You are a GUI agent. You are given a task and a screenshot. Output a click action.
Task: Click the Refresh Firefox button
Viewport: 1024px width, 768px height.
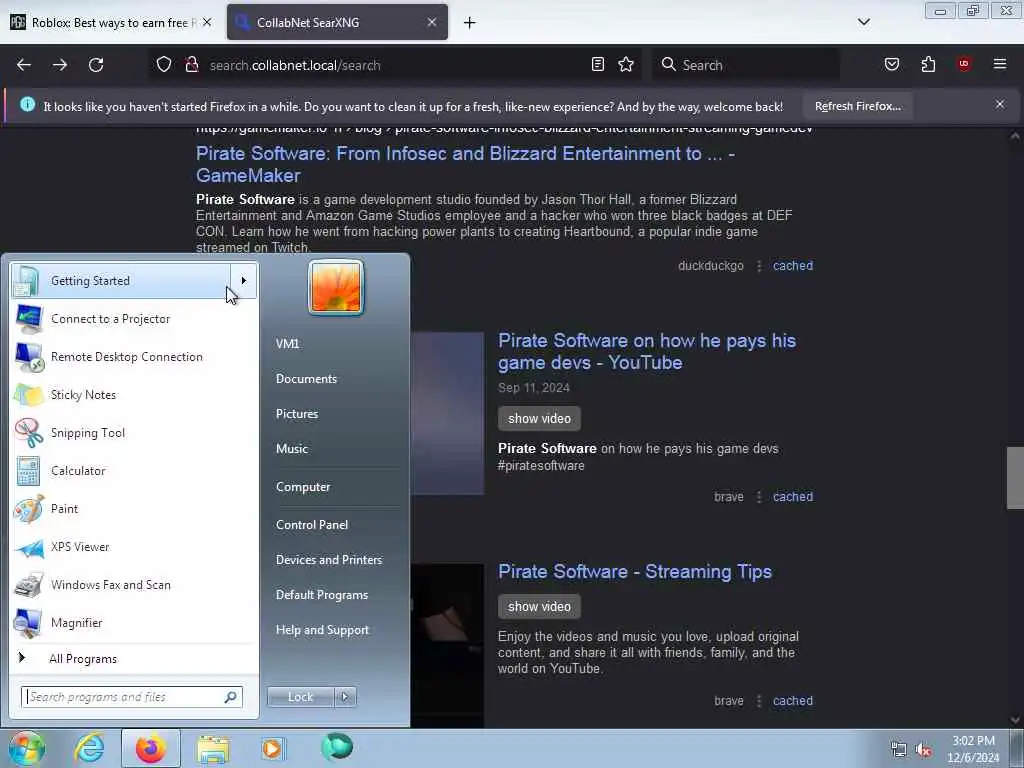[x=857, y=106]
